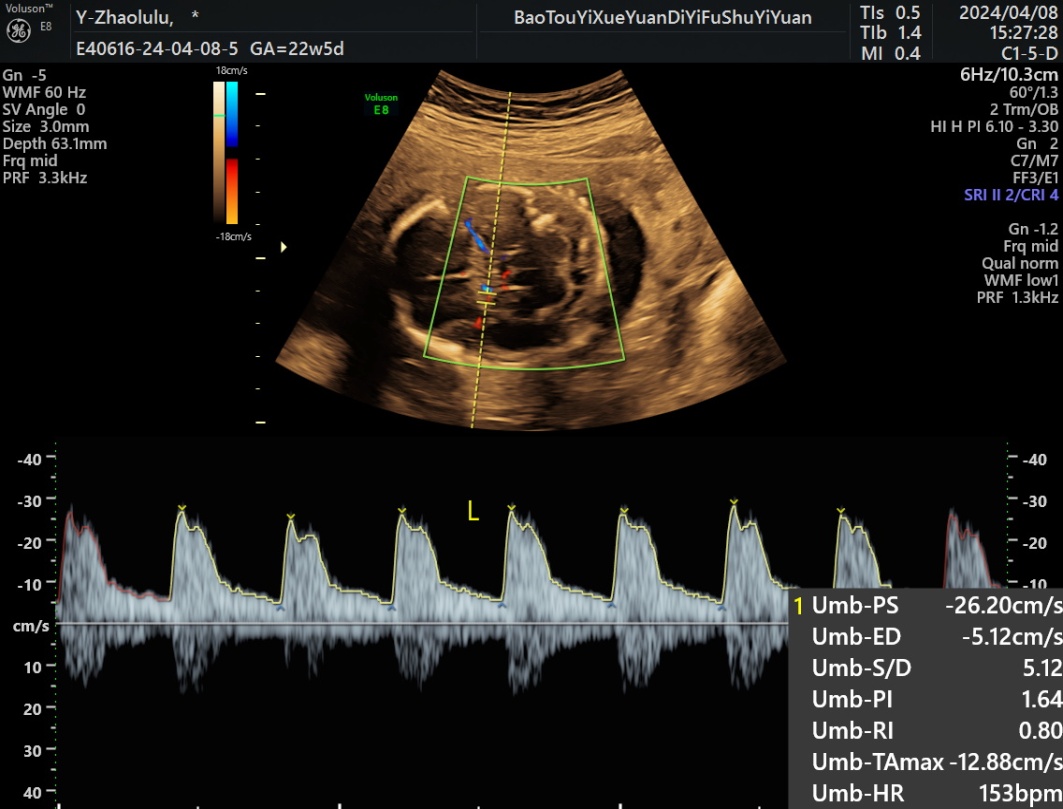Viewport: 1063px width, 809px height.
Task: Click the hospital name in the header
Action: 662,17
